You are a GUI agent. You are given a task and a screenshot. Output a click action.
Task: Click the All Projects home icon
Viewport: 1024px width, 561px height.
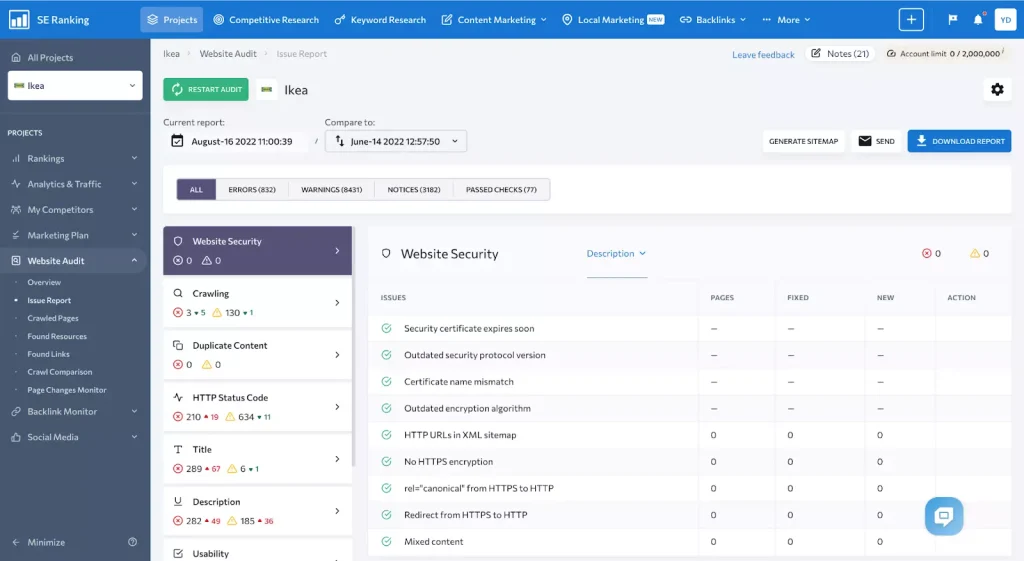(x=16, y=57)
